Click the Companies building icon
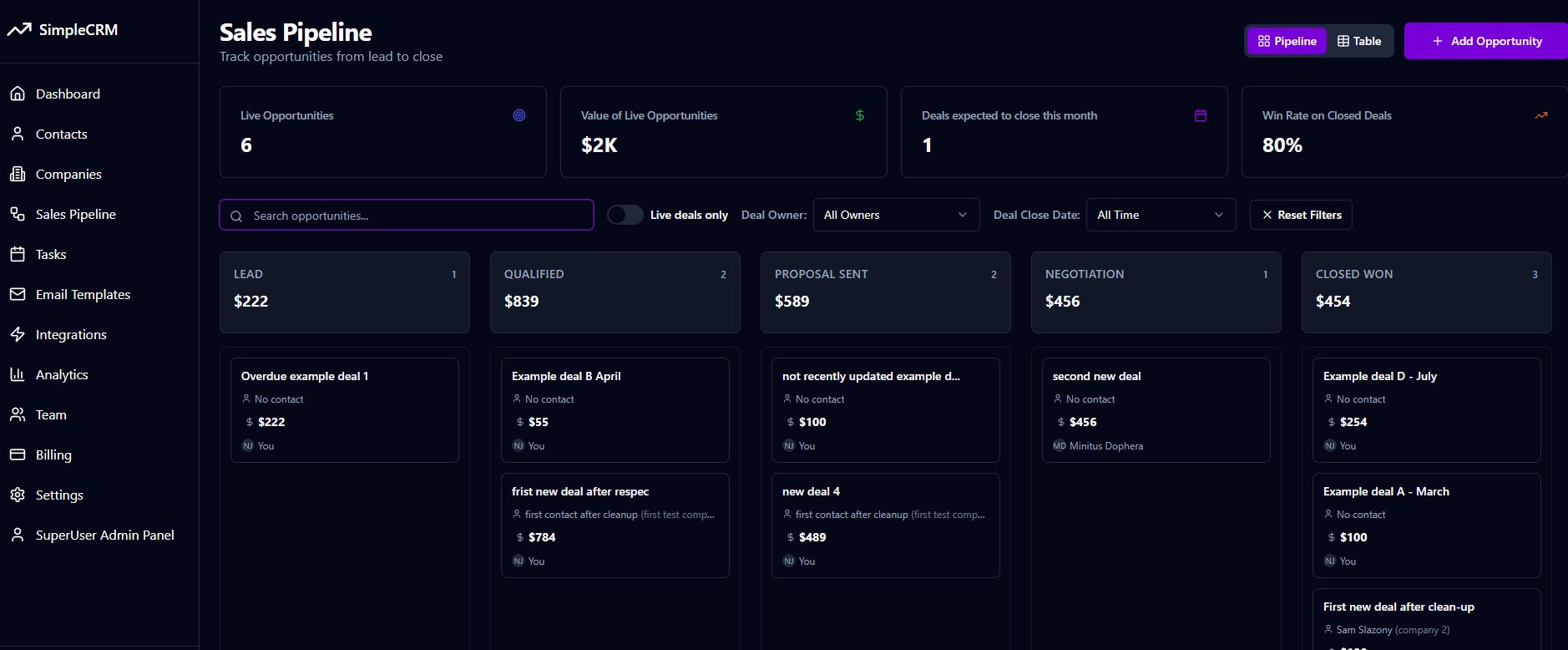The width and height of the screenshot is (1568, 650). tap(18, 174)
